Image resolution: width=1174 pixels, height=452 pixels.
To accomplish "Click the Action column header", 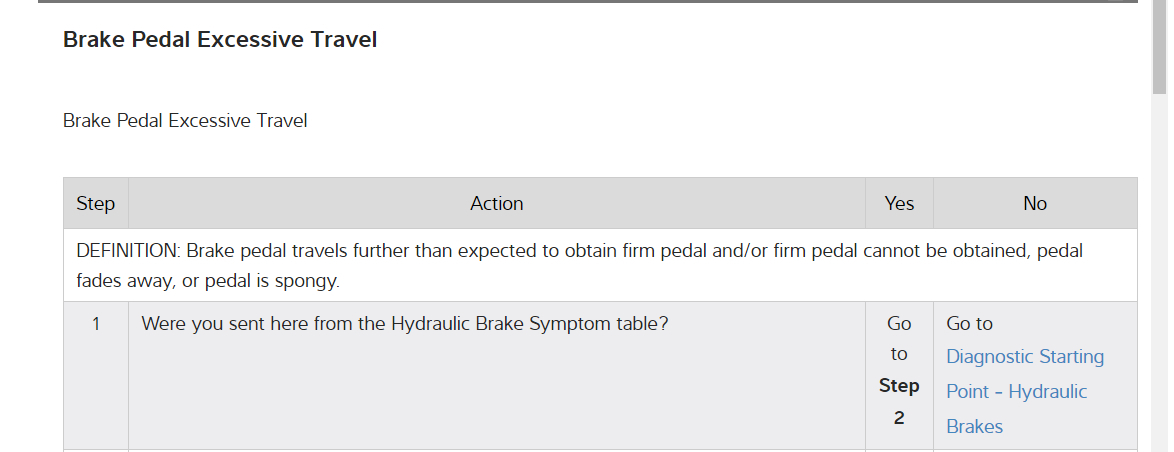I will pos(497,204).
